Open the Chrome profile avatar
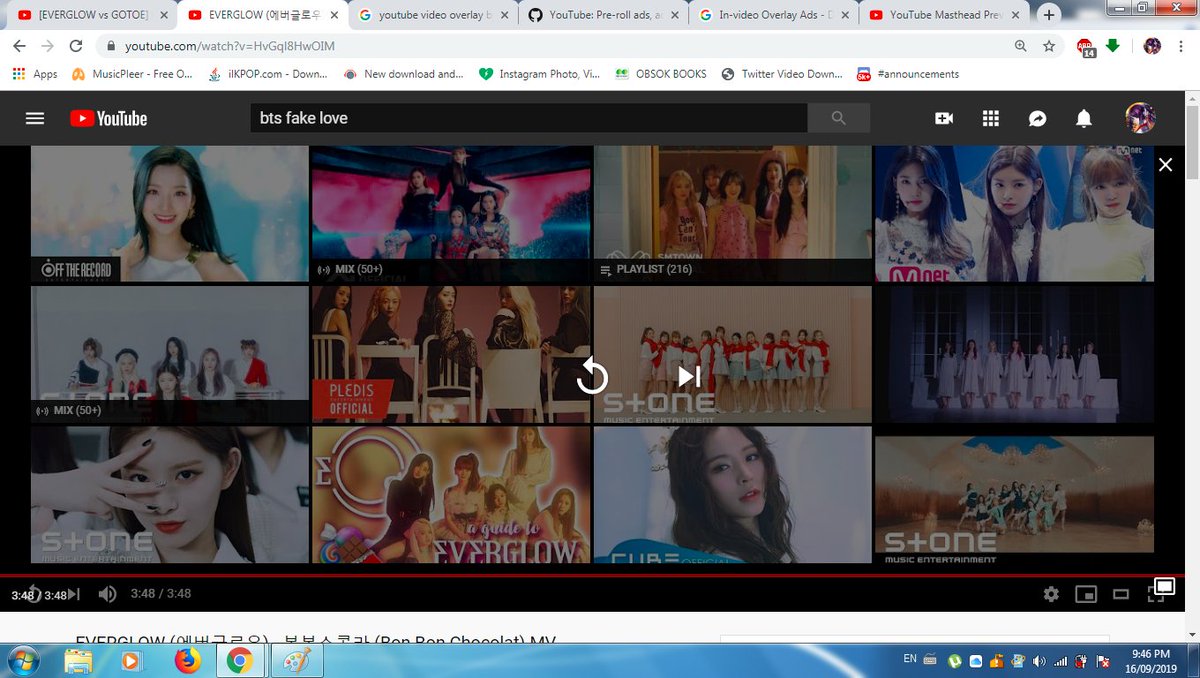This screenshot has height=678, width=1200. [x=1152, y=46]
